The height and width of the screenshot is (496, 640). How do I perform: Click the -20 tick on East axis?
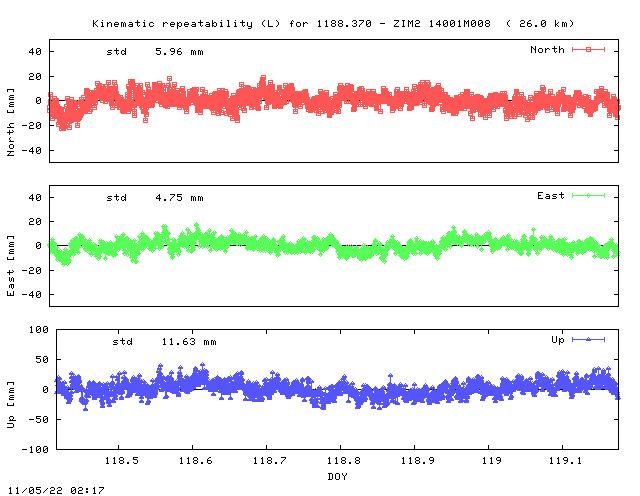(x=31, y=270)
